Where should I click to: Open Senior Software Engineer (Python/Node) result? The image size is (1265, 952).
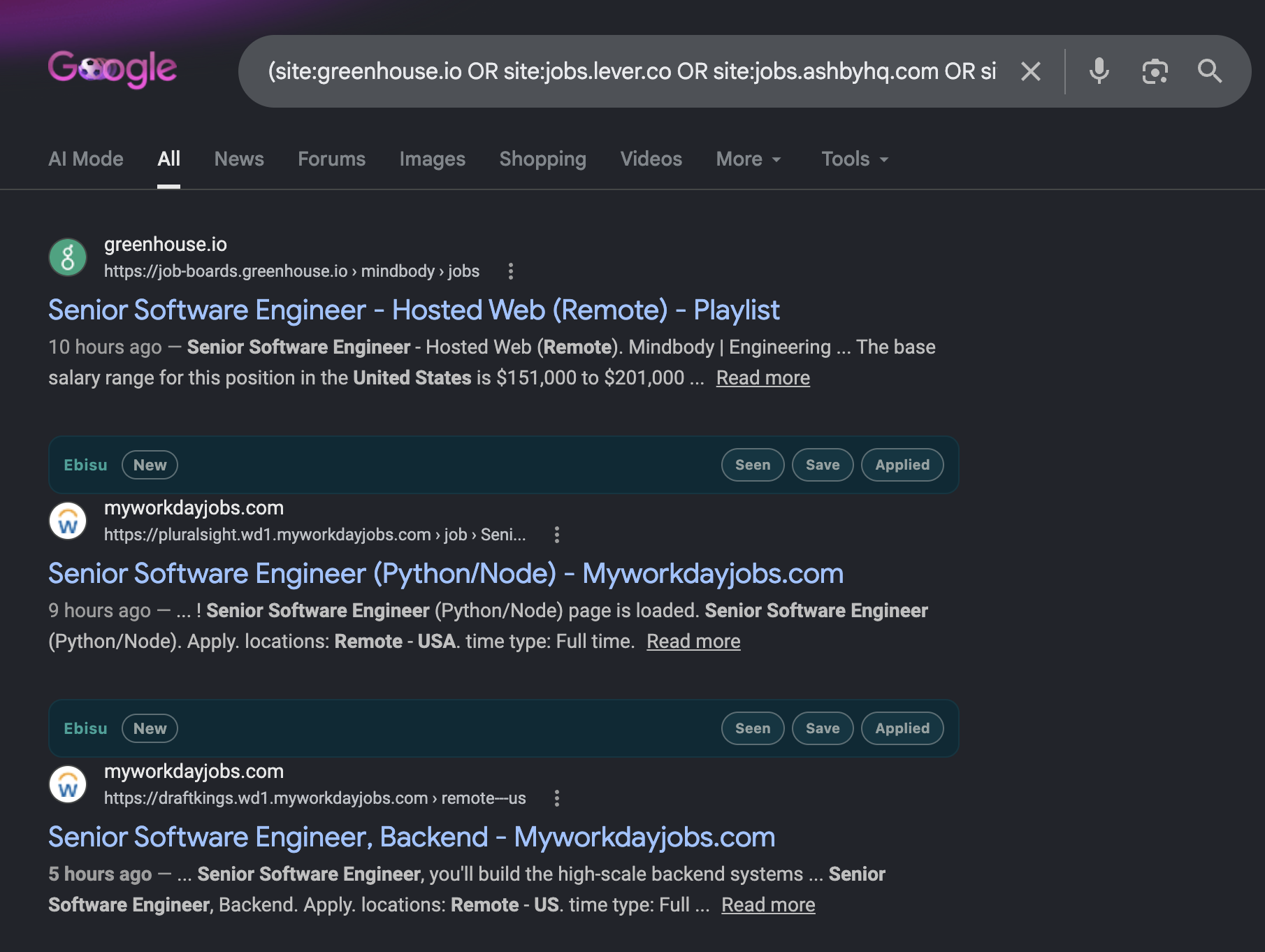pos(446,573)
